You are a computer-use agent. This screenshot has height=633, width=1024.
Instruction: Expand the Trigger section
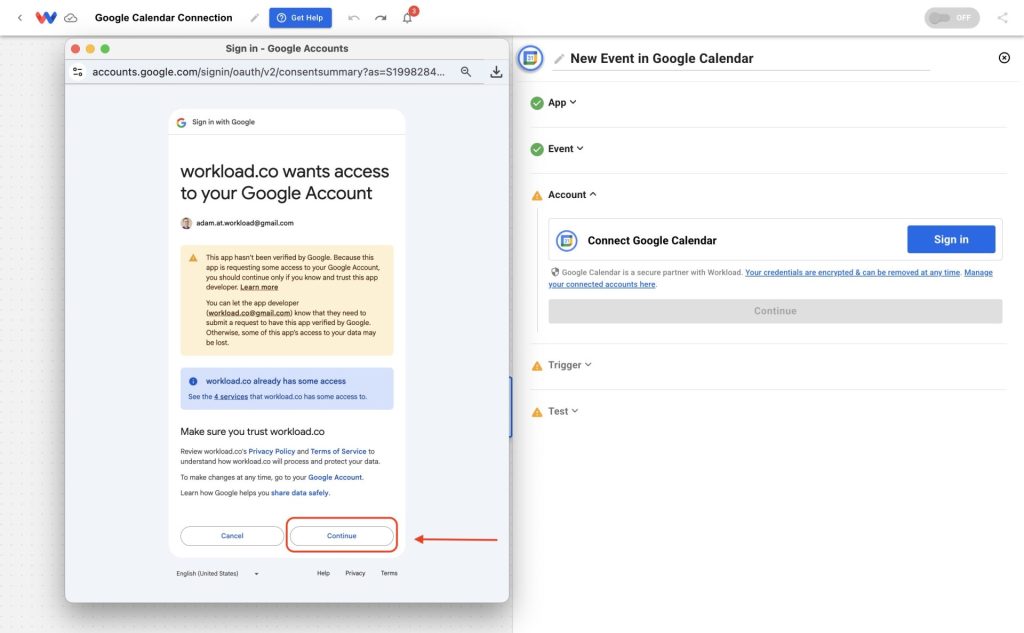tap(569, 365)
